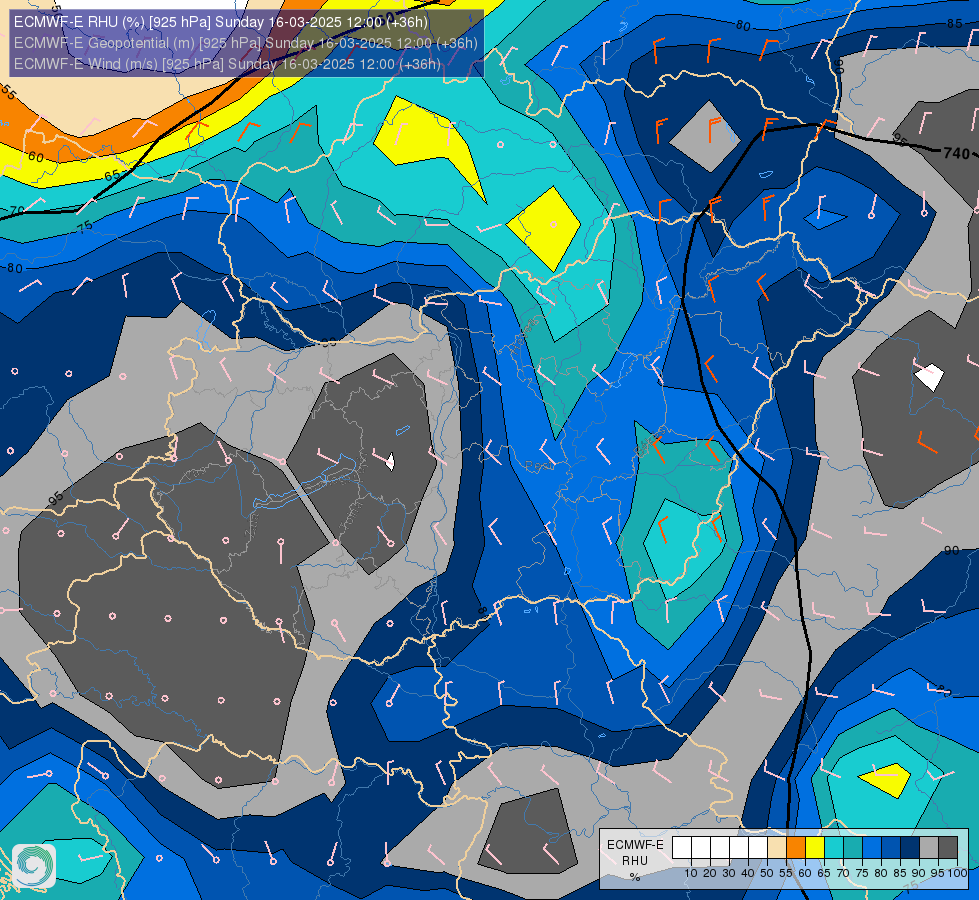The width and height of the screenshot is (979, 900).
Task: Pick the light grey 90–95% legend swatch
Action: (929, 848)
